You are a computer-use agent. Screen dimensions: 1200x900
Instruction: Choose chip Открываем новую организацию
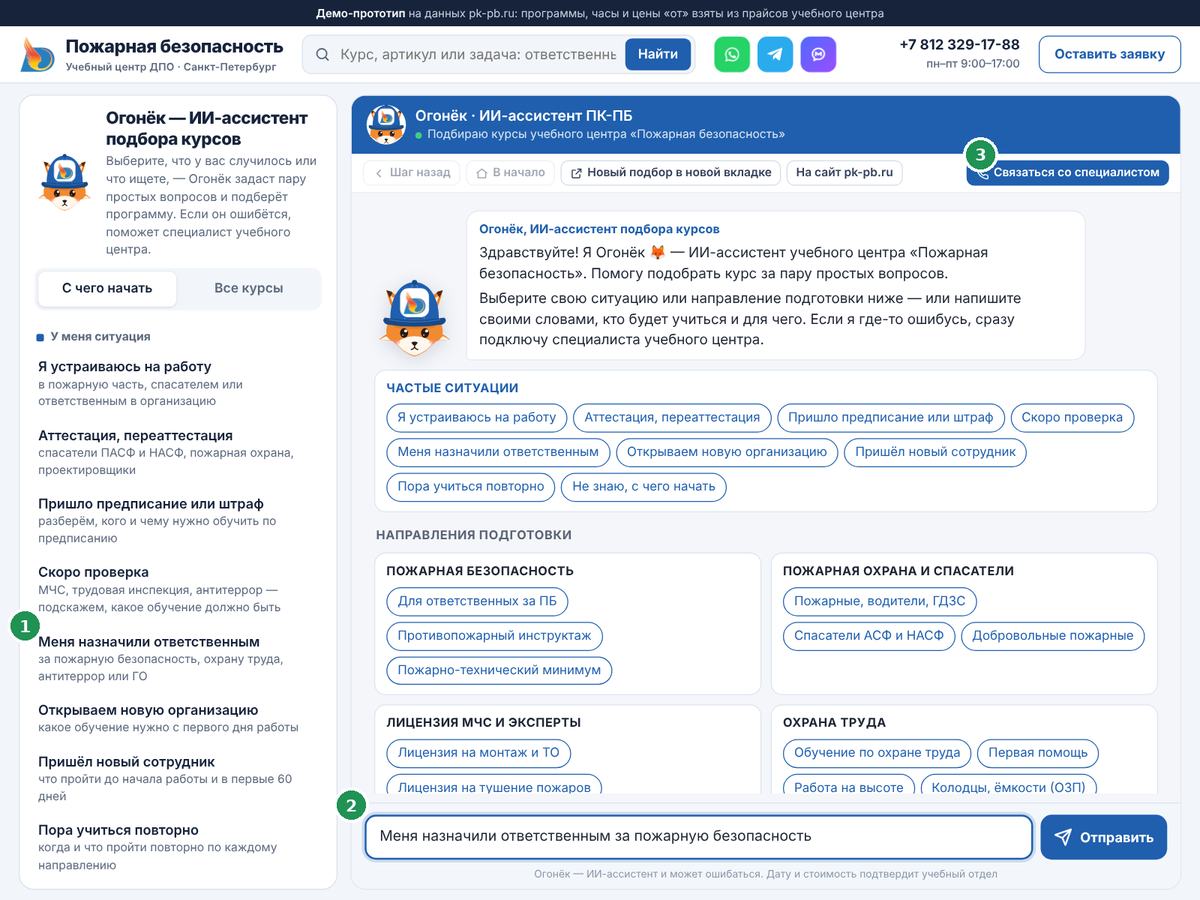tap(727, 452)
